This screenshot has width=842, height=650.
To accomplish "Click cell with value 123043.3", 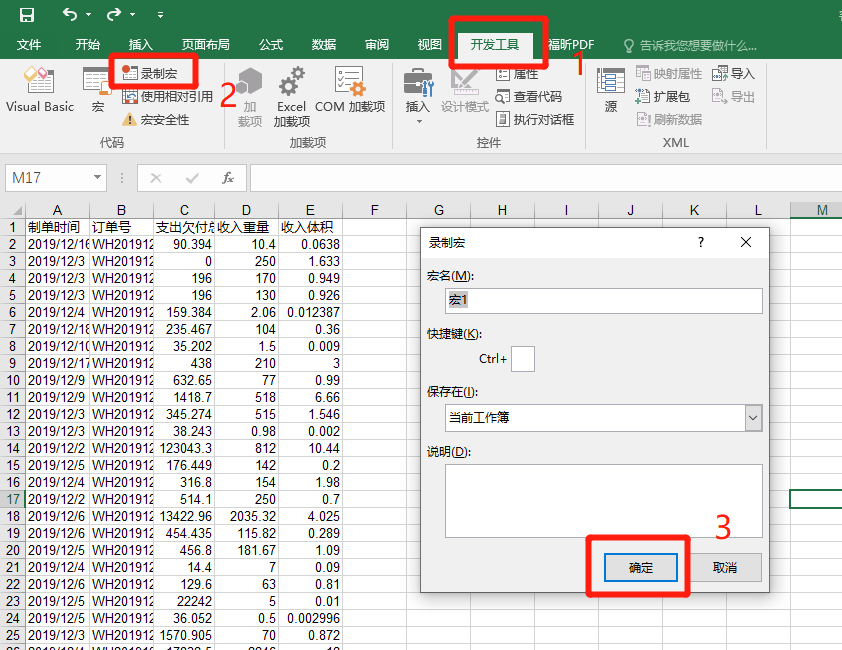I will (184, 448).
